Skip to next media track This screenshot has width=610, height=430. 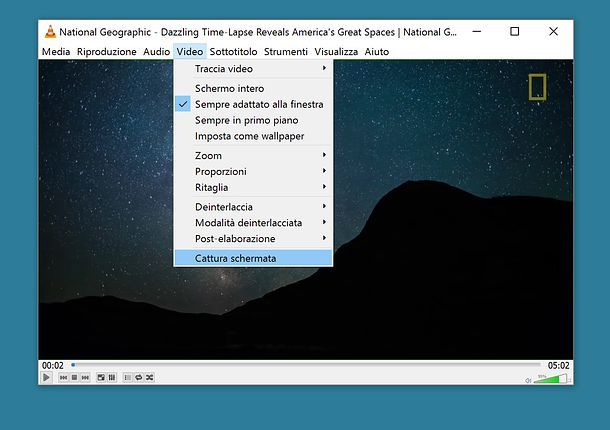click(x=85, y=377)
